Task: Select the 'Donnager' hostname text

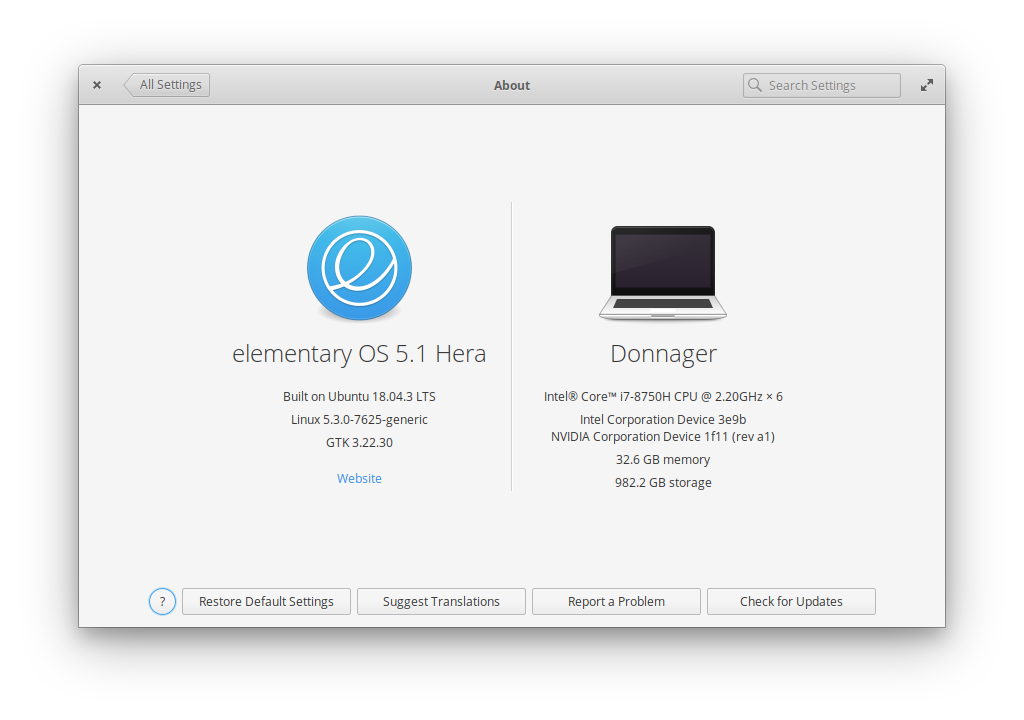Action: [664, 353]
